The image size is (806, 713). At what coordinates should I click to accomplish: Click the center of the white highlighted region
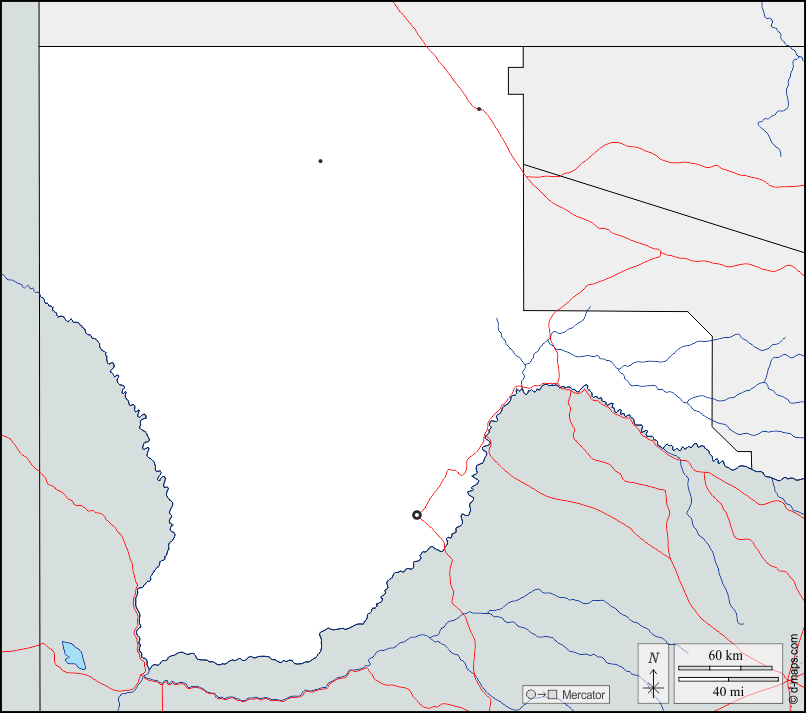tap(280, 350)
